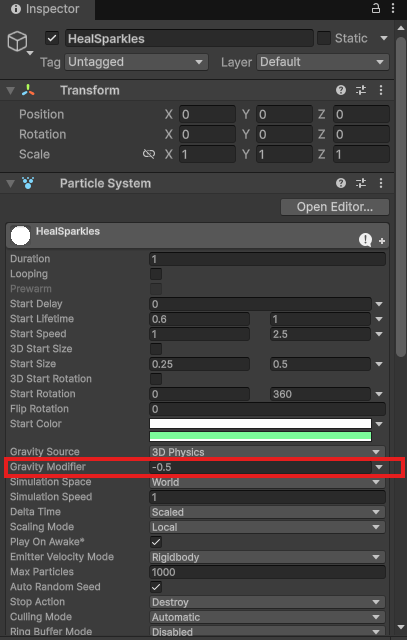
Task: Click the warning icon in HealSparkles module header
Action: [x=365, y=240]
